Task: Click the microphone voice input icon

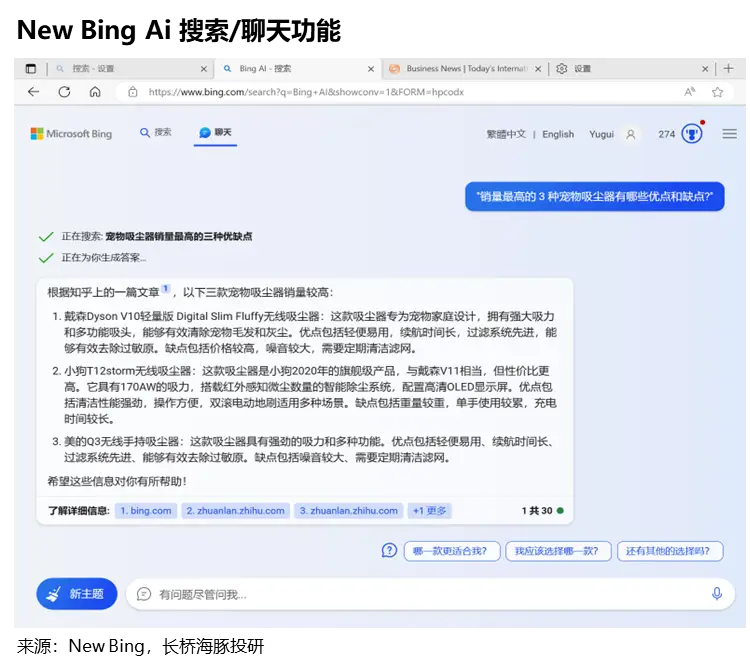Action: click(x=716, y=594)
